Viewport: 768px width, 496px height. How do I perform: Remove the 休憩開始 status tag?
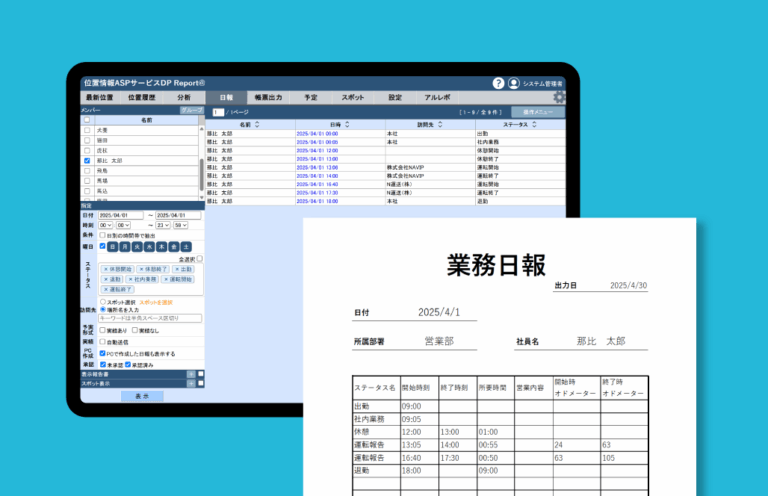[106, 269]
